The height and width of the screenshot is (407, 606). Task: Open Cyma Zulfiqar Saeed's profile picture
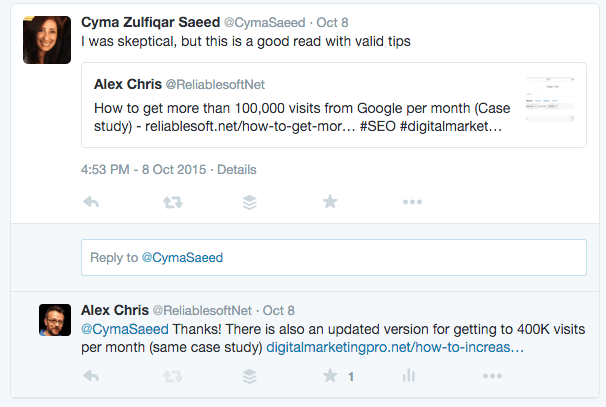coord(46,40)
